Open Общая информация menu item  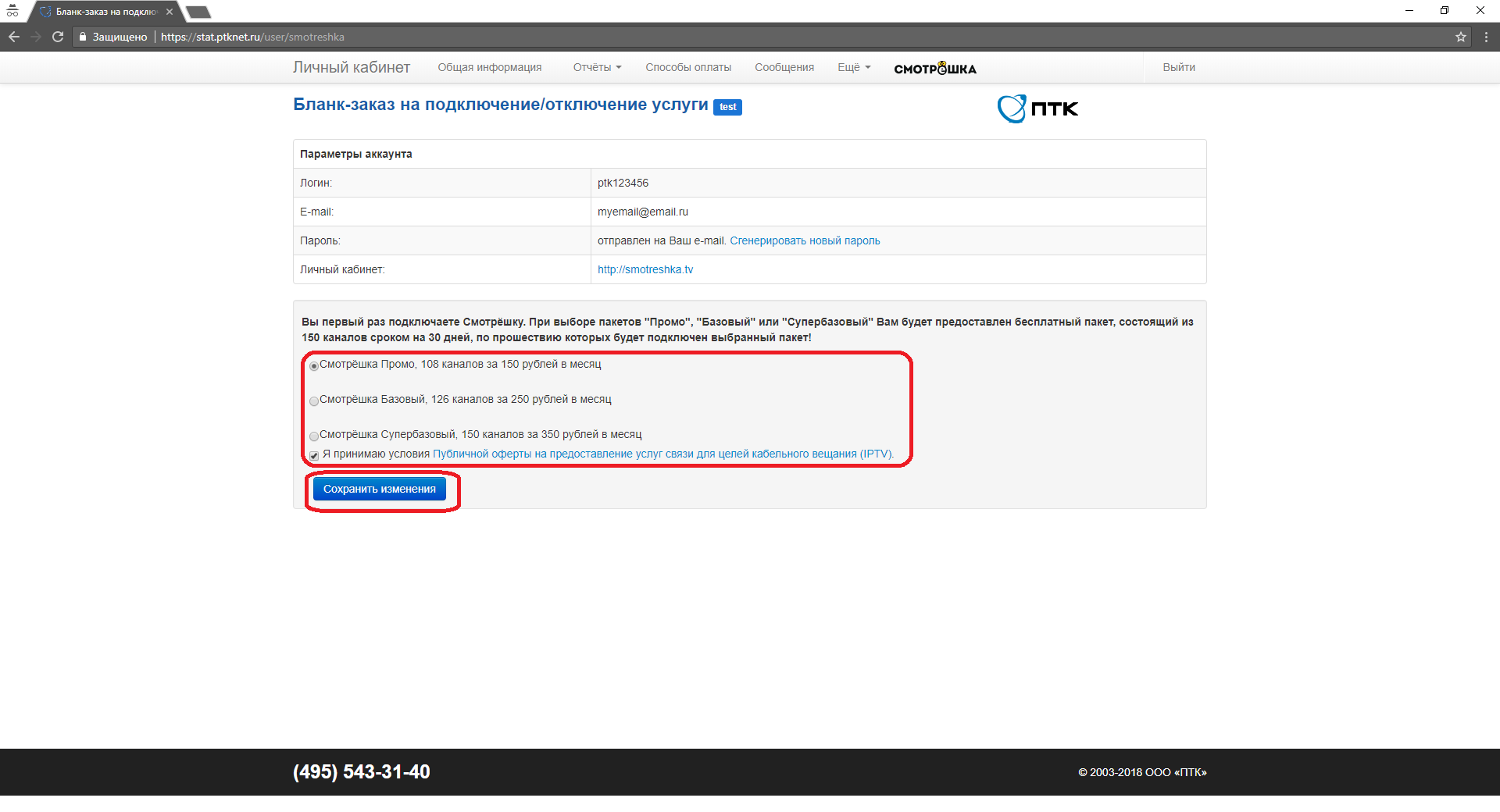(489, 67)
